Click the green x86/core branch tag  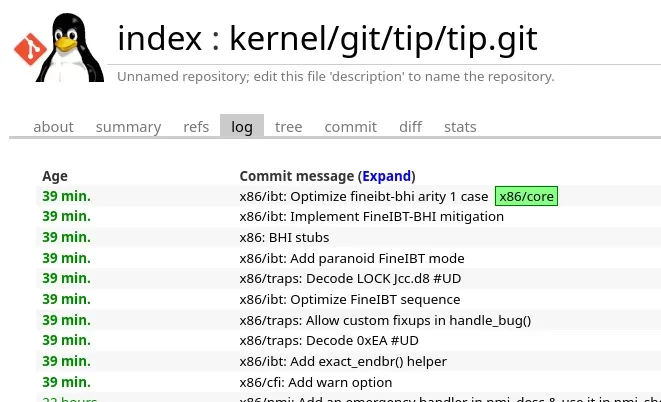(526, 196)
